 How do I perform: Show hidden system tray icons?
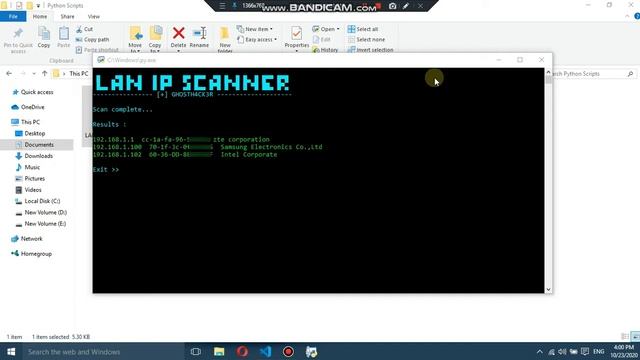coord(540,351)
